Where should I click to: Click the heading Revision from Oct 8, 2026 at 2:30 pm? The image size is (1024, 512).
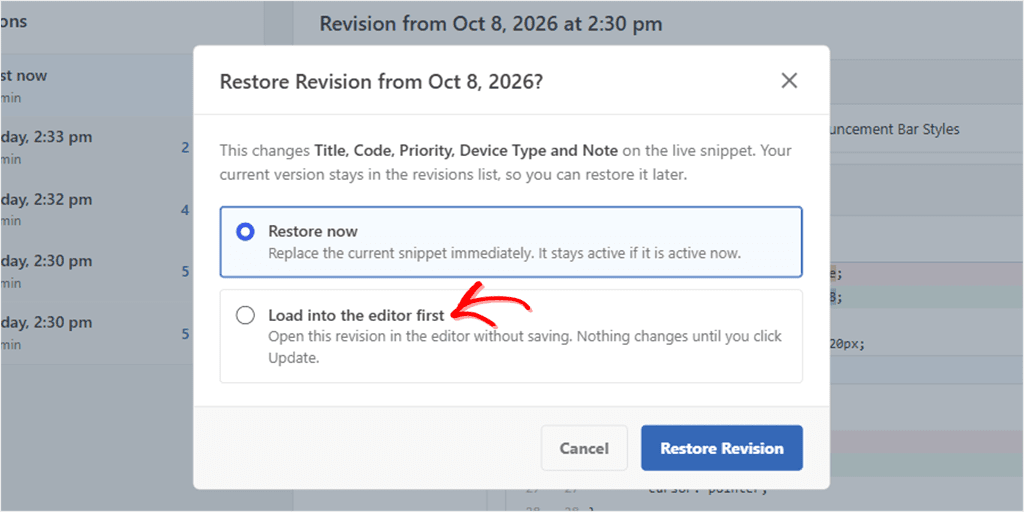point(490,25)
